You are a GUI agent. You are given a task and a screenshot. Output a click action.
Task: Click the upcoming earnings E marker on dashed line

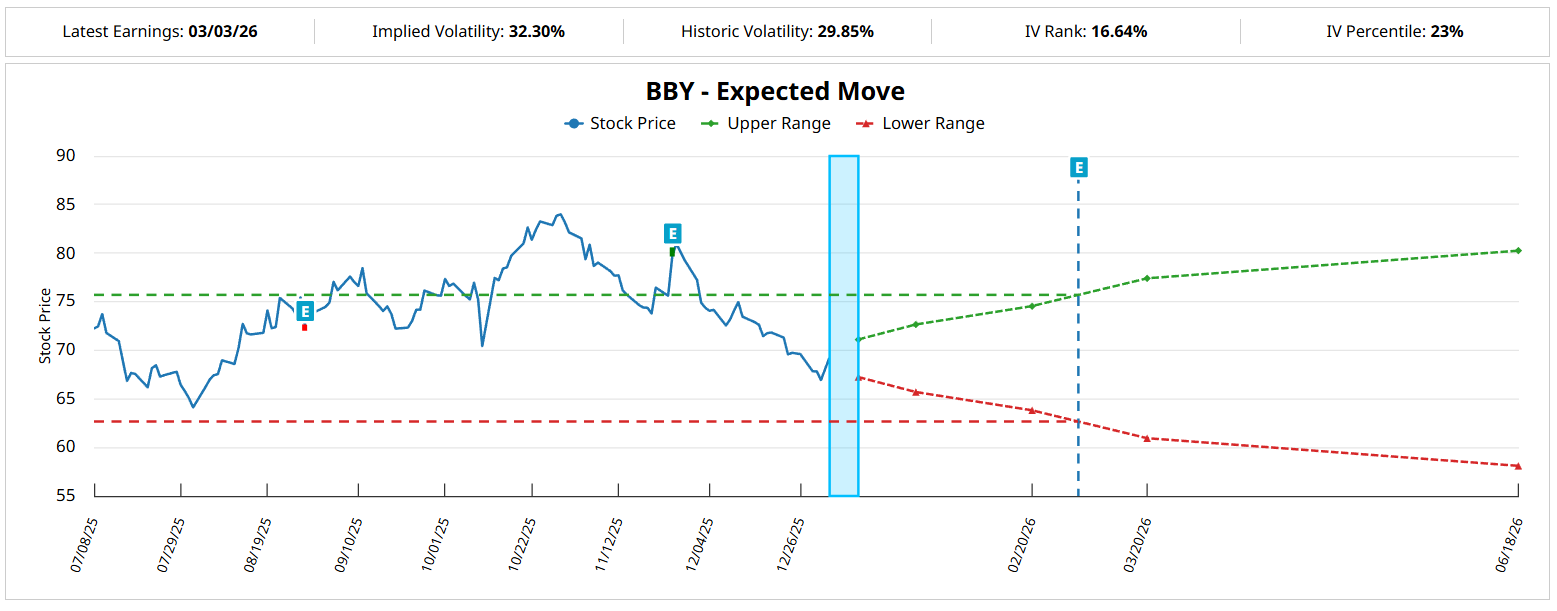click(x=1078, y=167)
